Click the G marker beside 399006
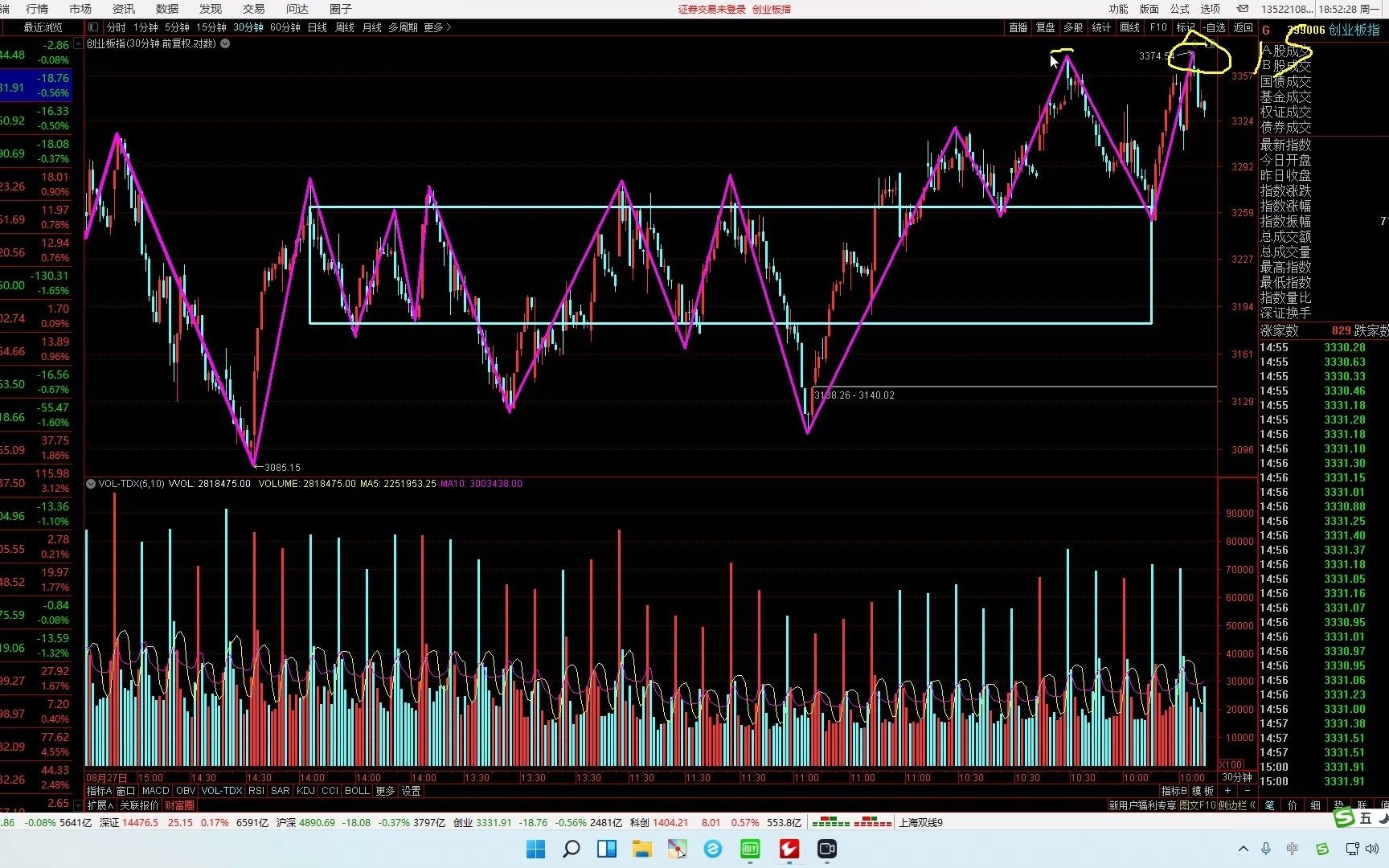 pos(1267,30)
